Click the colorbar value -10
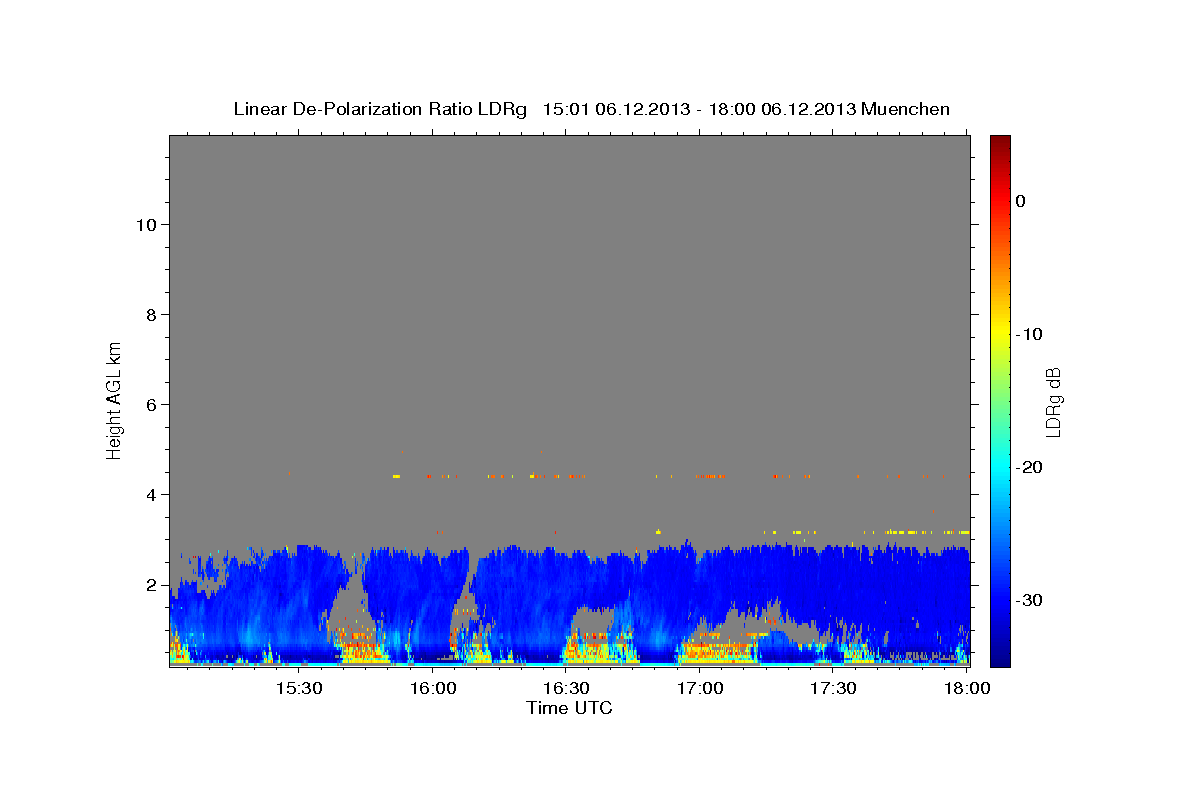The width and height of the screenshot is (1200, 800). click(1030, 334)
